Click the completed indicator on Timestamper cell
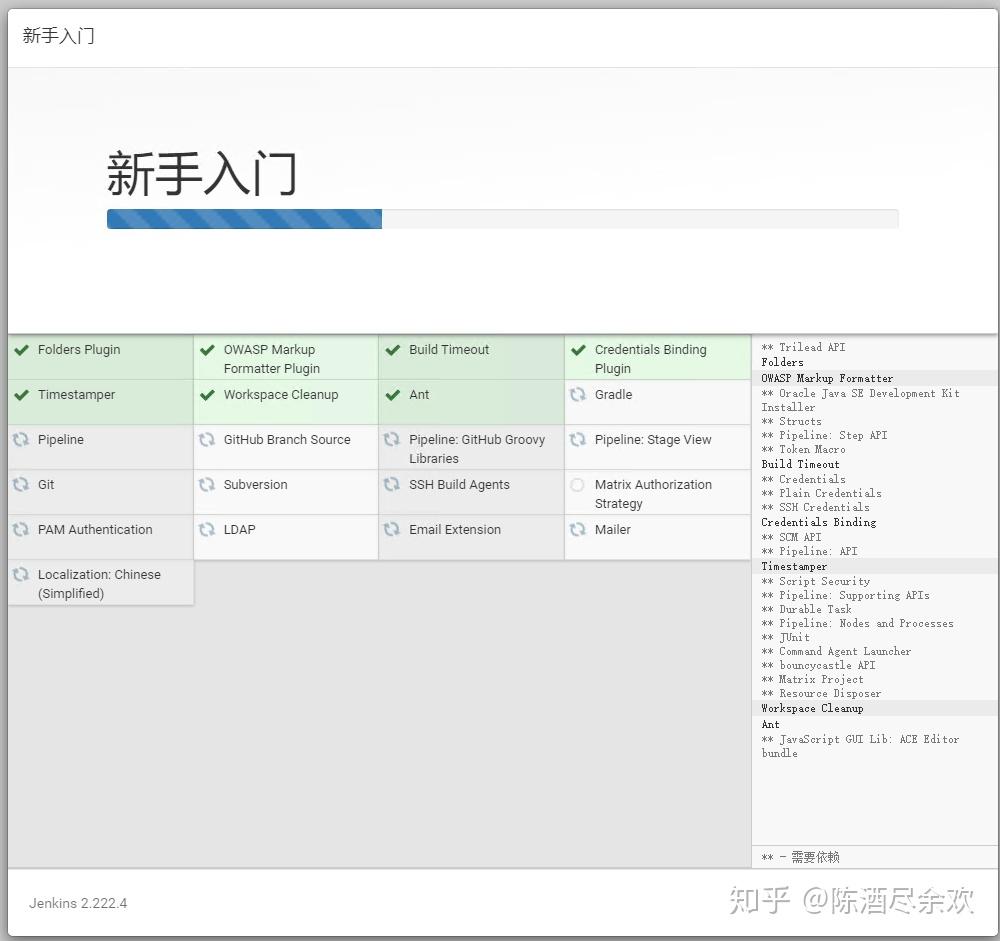Viewport: 1000px width, 941px height. pos(21,395)
